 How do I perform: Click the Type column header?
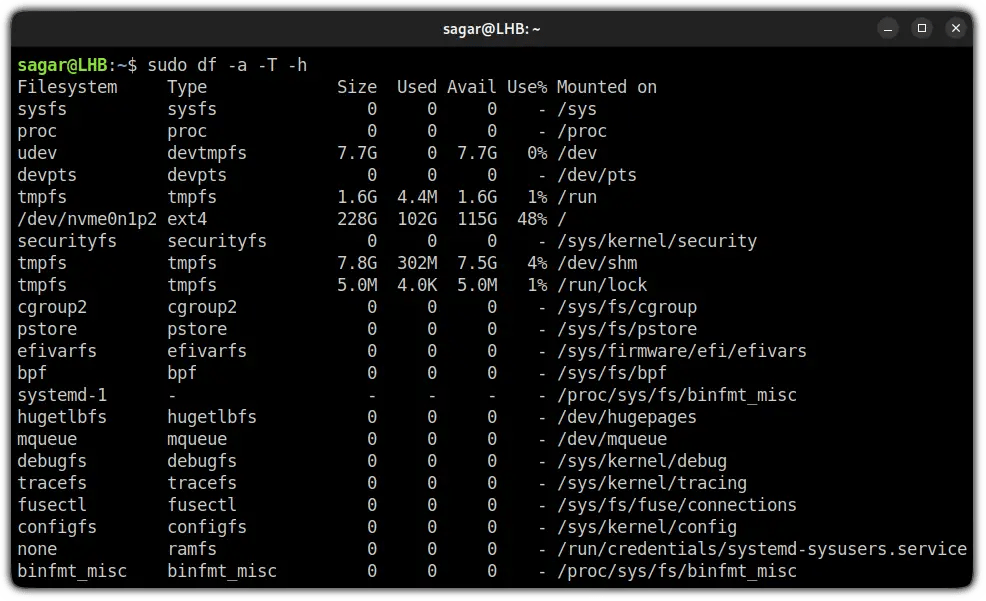click(186, 86)
